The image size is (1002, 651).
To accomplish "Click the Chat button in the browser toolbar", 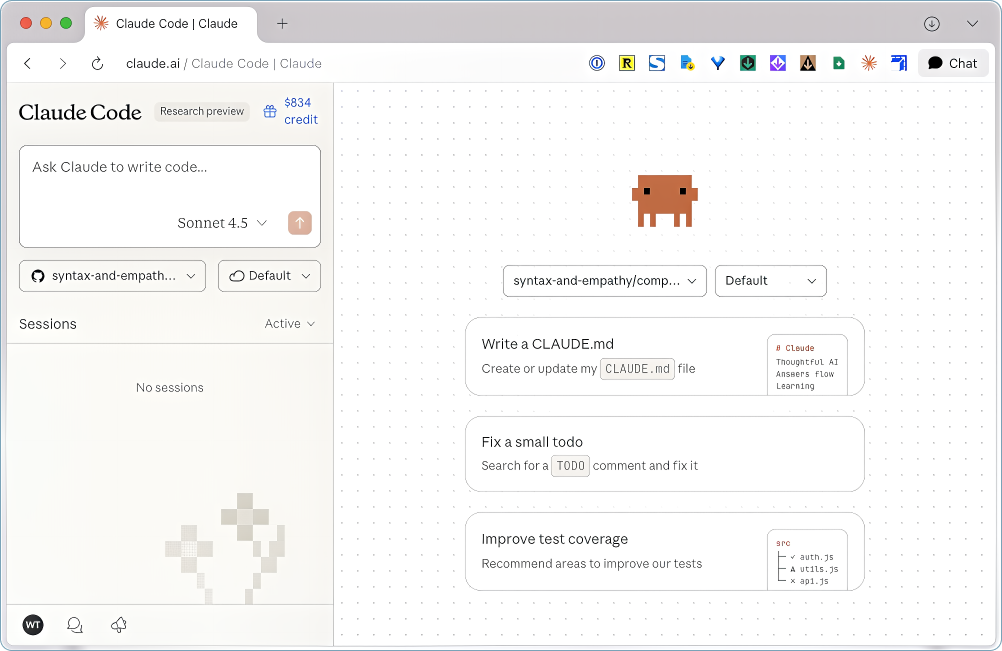I will [x=952, y=63].
